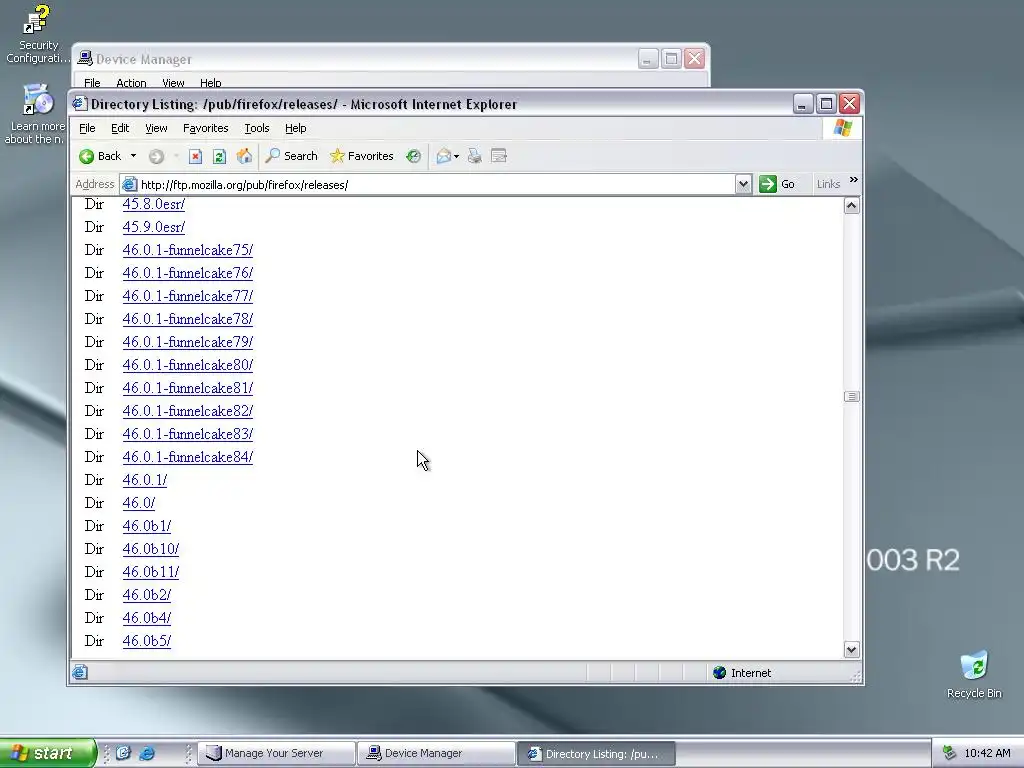
Task: Open the Help menu in Internet Explorer
Action: 295,129
